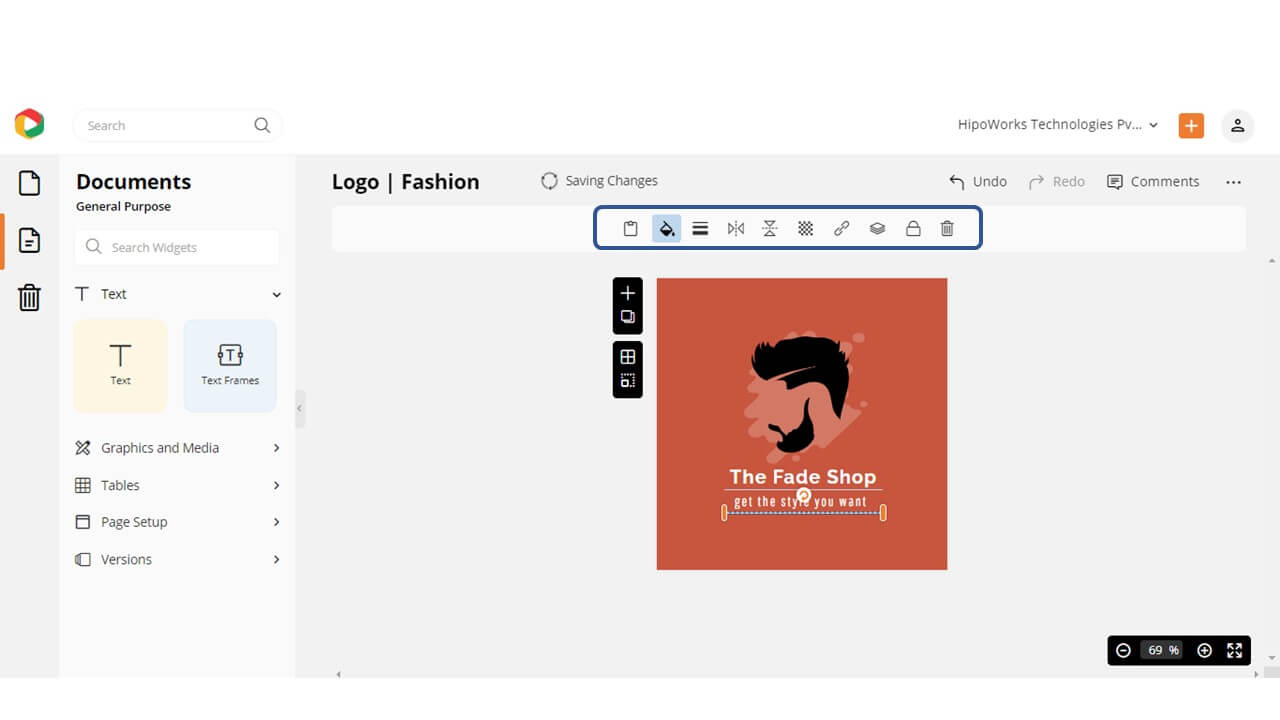Delete the selected element with the trash icon
Viewport: 1280px width, 720px height.
(x=947, y=228)
